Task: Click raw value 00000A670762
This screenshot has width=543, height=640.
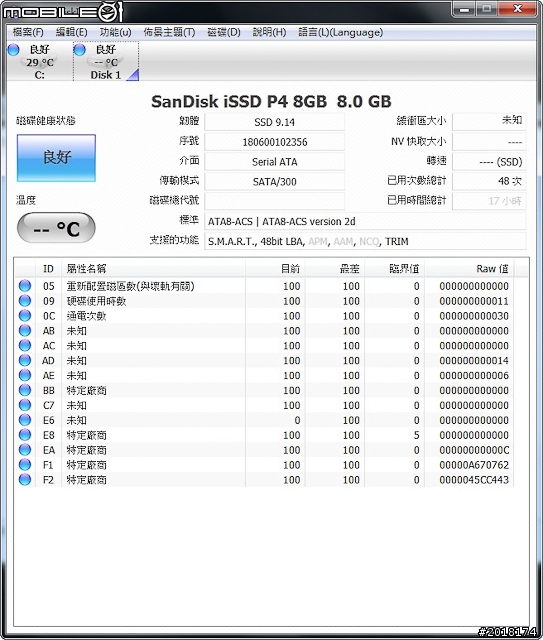Action: pyautogui.click(x=474, y=465)
